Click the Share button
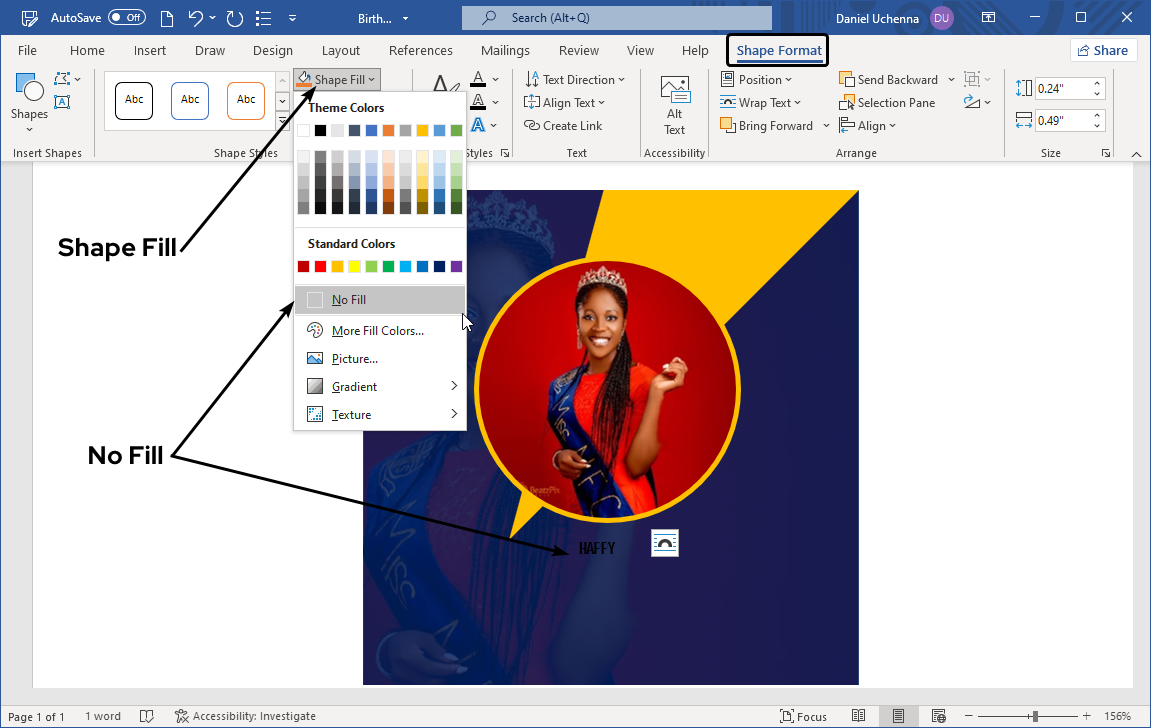The height and width of the screenshot is (728, 1151). (1102, 51)
